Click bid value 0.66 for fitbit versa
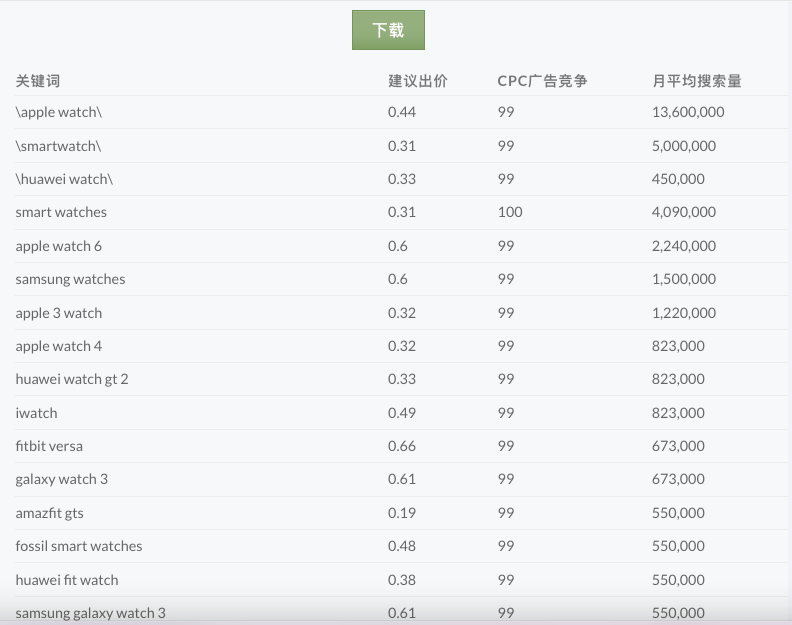The height and width of the screenshot is (625, 792). pyautogui.click(x=402, y=446)
